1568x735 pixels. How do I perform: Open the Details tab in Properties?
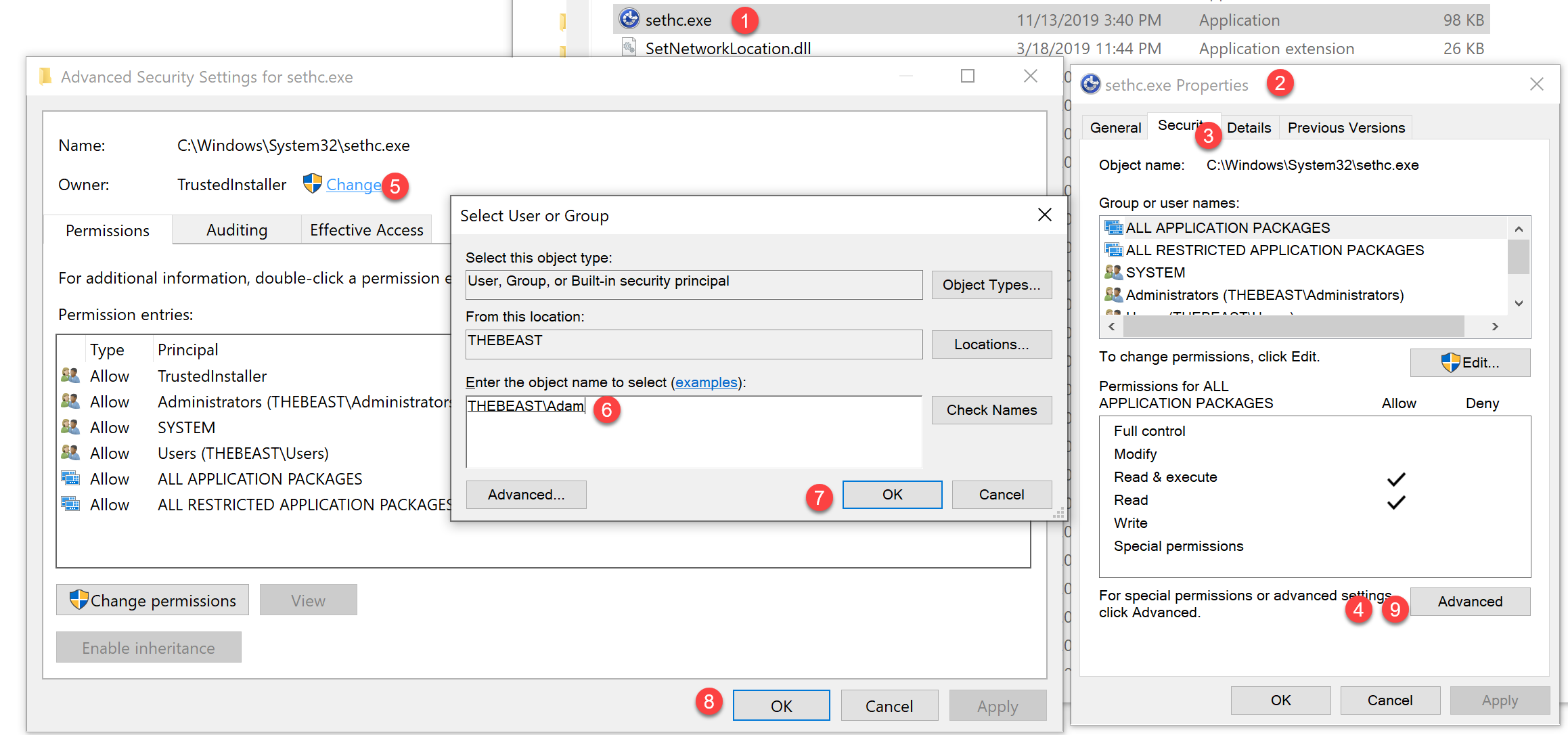click(1249, 127)
